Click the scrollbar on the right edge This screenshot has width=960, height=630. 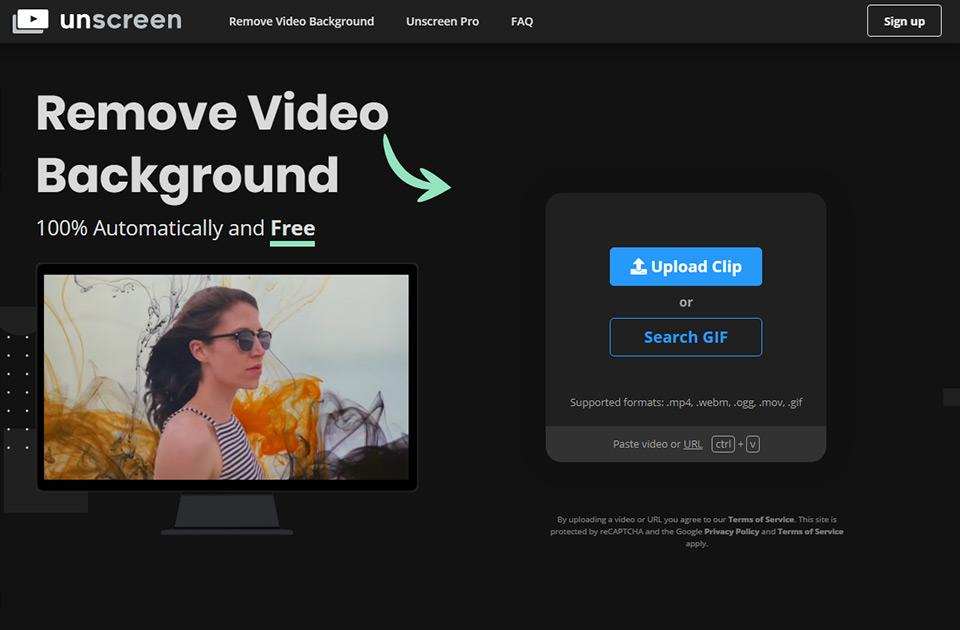[950, 397]
